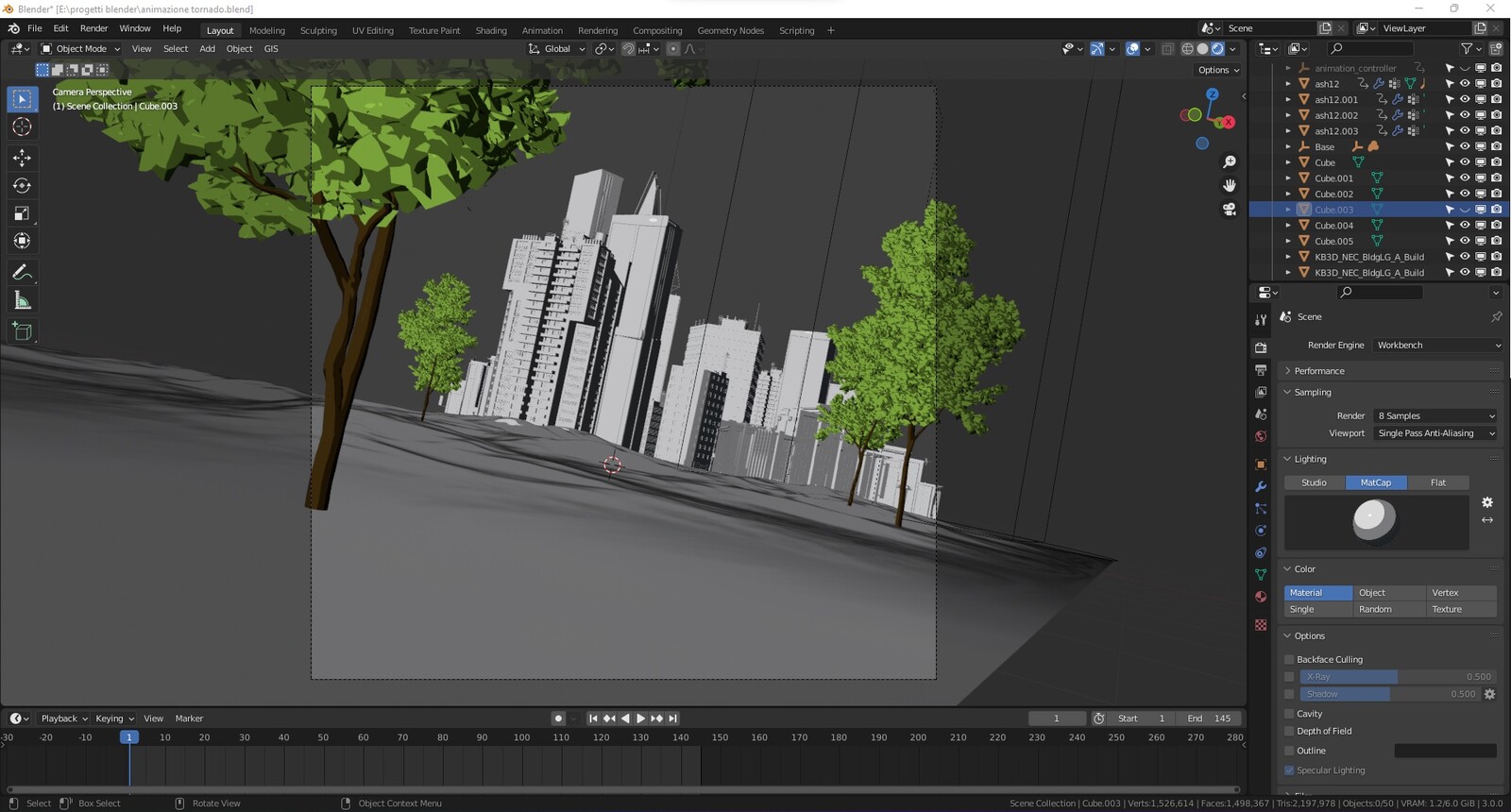Click the Z axis on navigation gizmo

tap(1213, 94)
